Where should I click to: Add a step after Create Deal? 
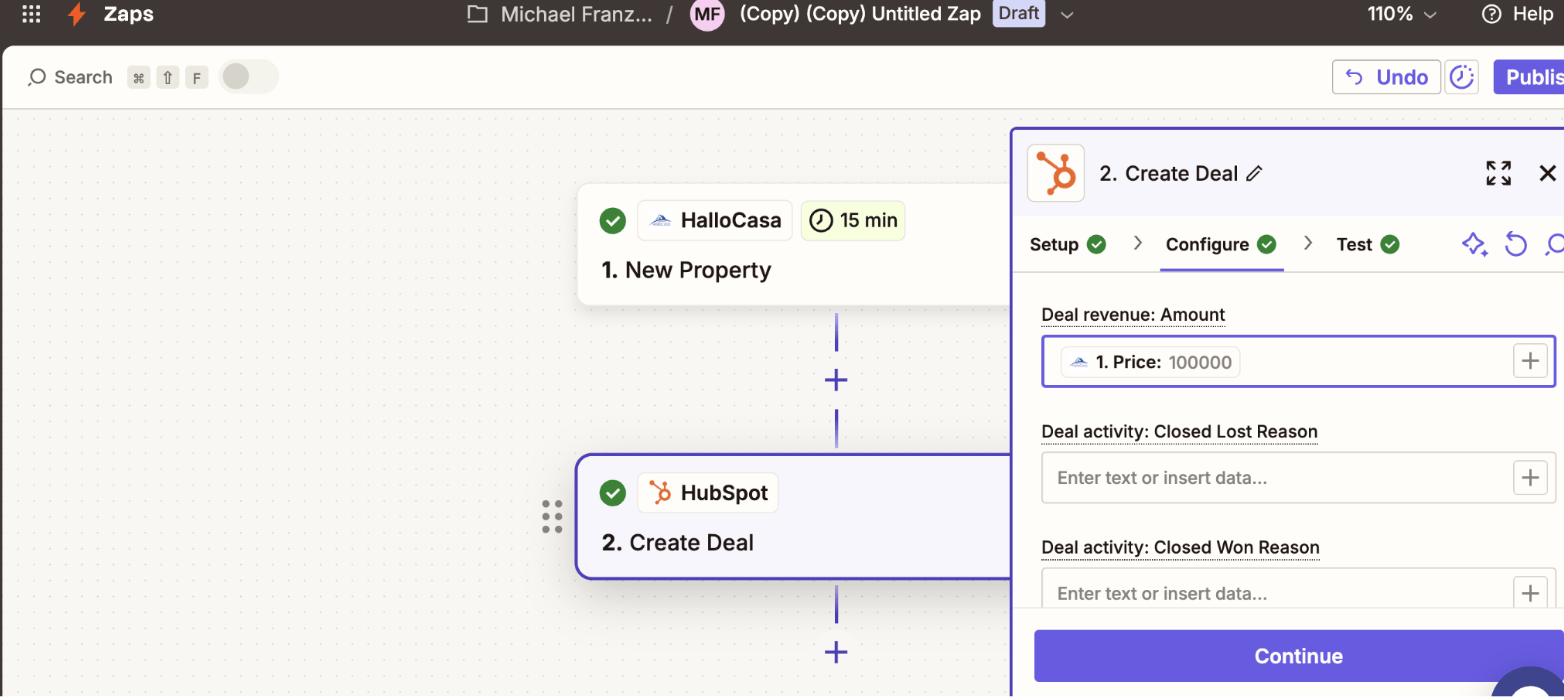pos(836,653)
